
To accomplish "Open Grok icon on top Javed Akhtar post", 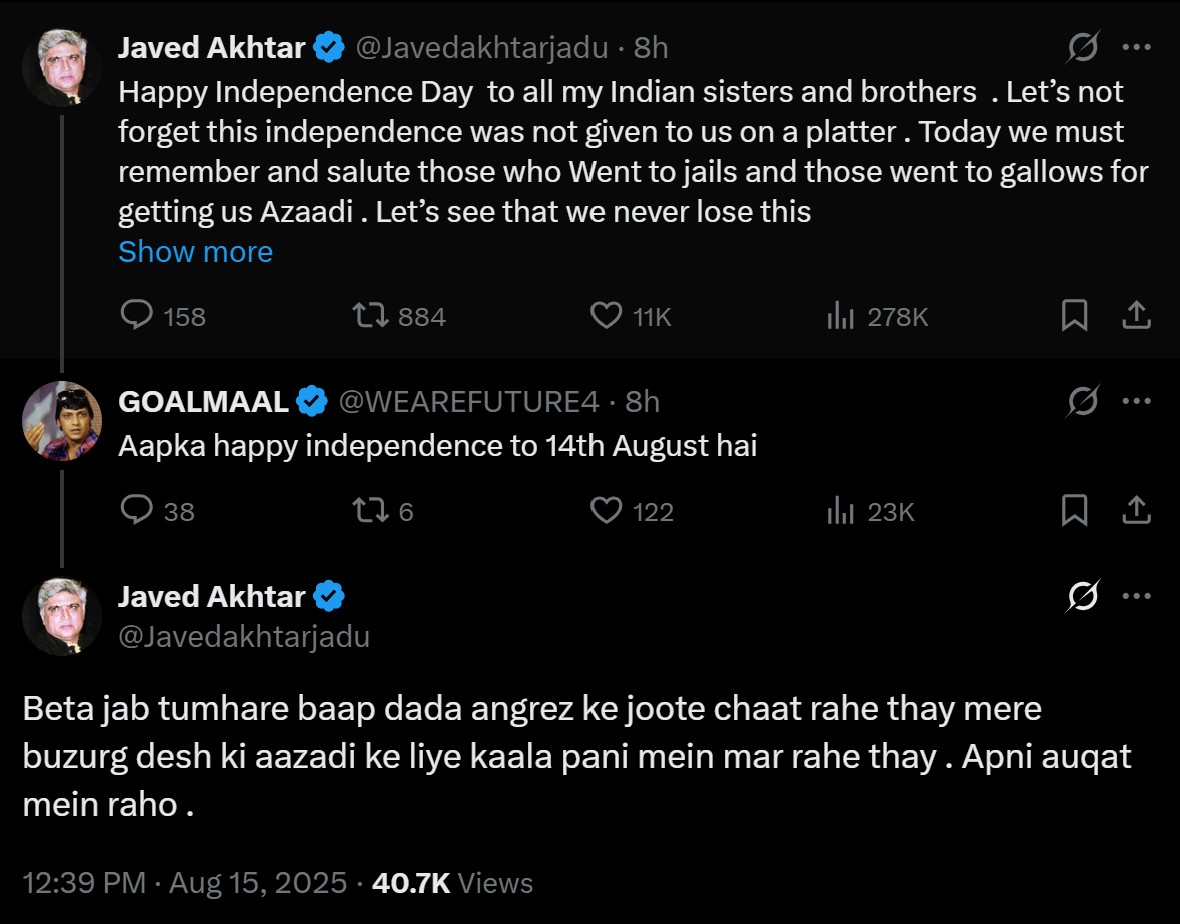I will click(x=1082, y=47).
